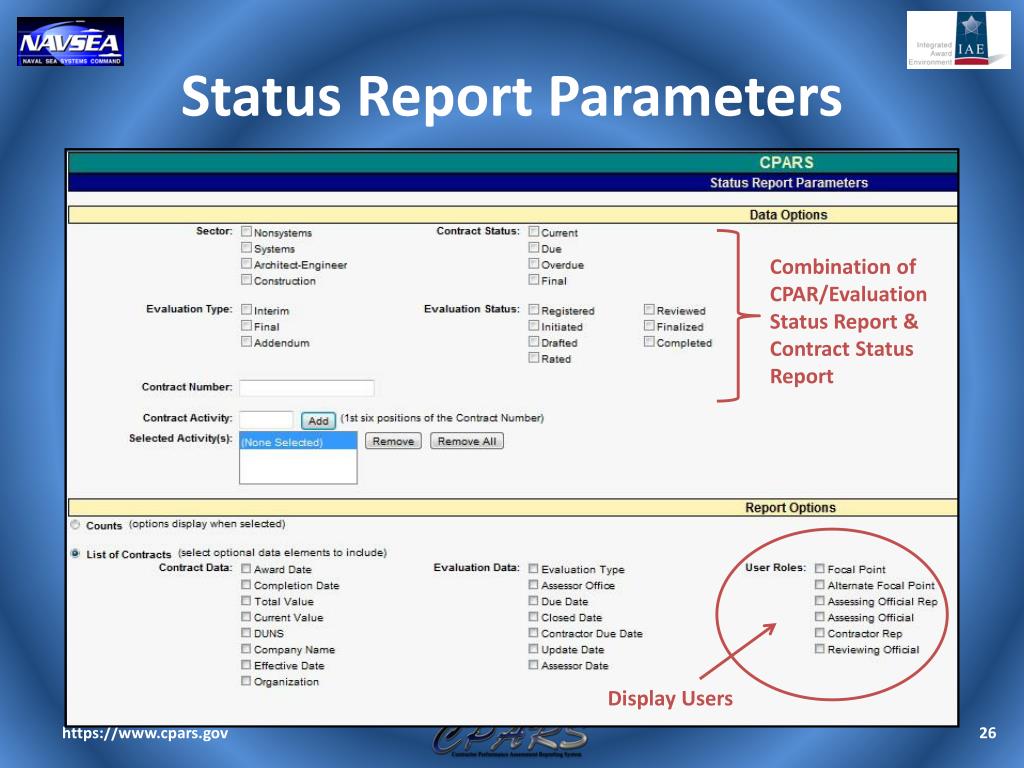This screenshot has height=768, width=1024.
Task: Tick the Addendum evaluation type checkbox
Action: (246, 342)
